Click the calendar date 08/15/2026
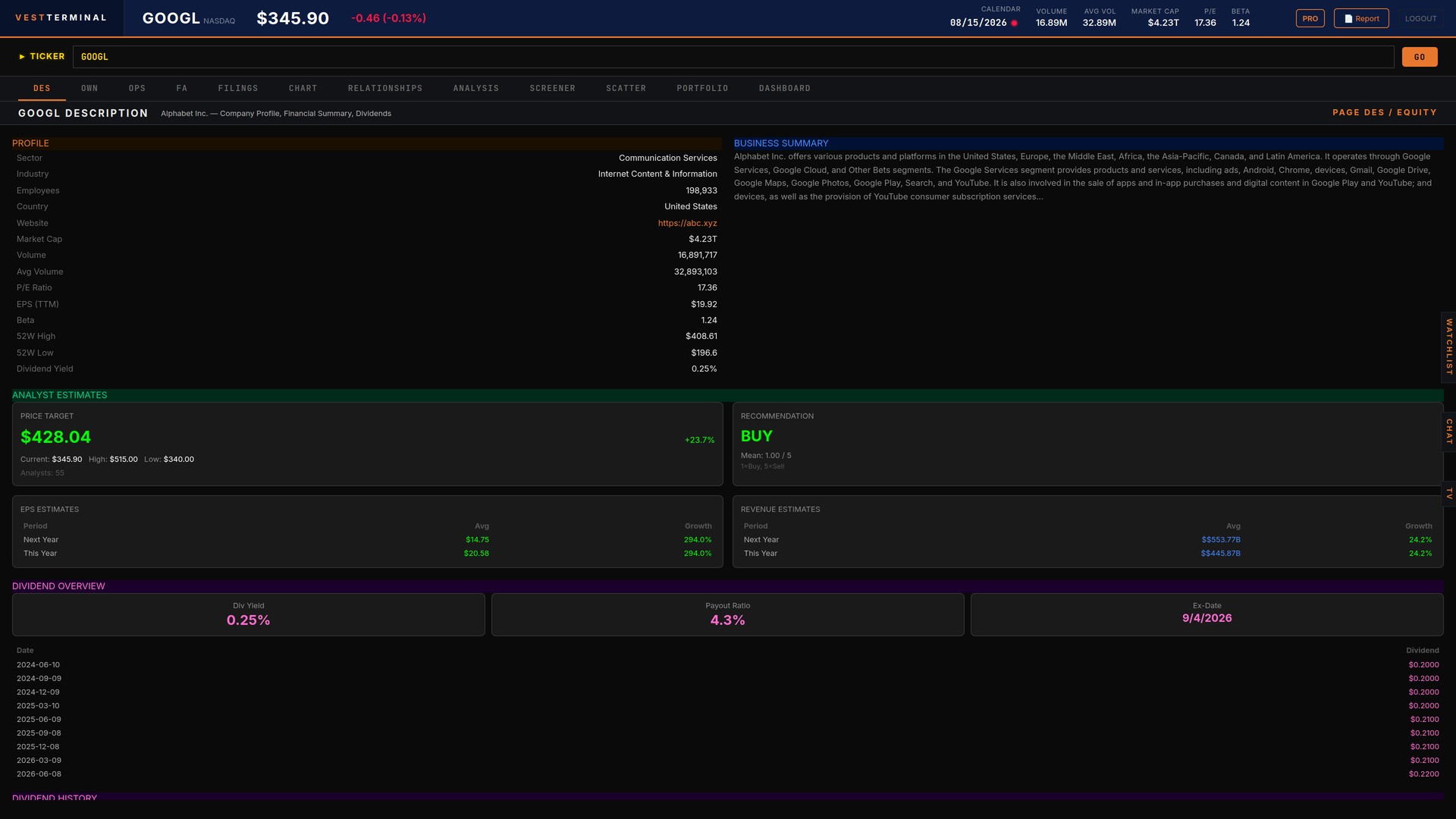This screenshot has width=1456, height=819. tap(978, 23)
